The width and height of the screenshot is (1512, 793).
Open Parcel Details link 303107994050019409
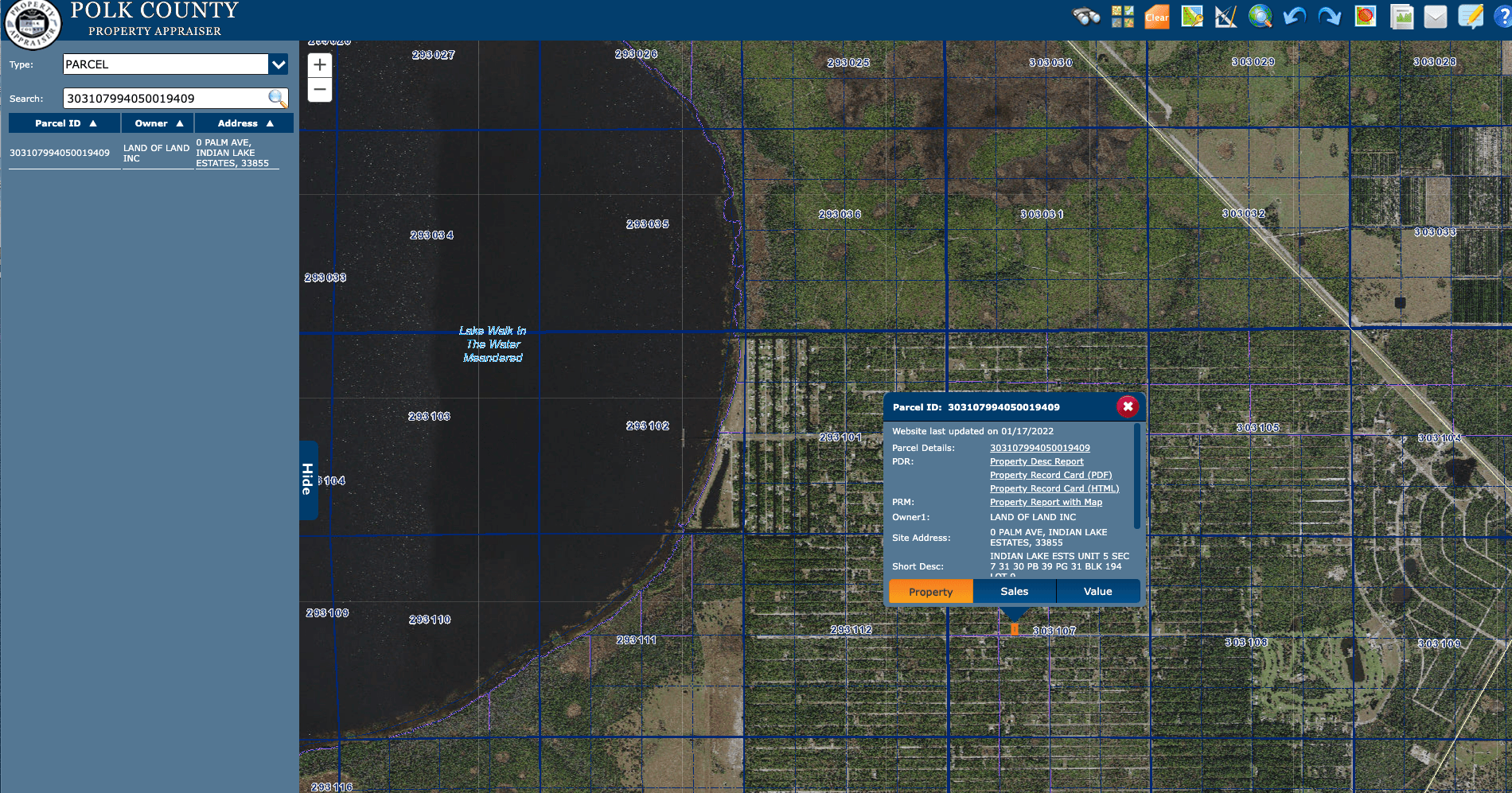[1040, 448]
